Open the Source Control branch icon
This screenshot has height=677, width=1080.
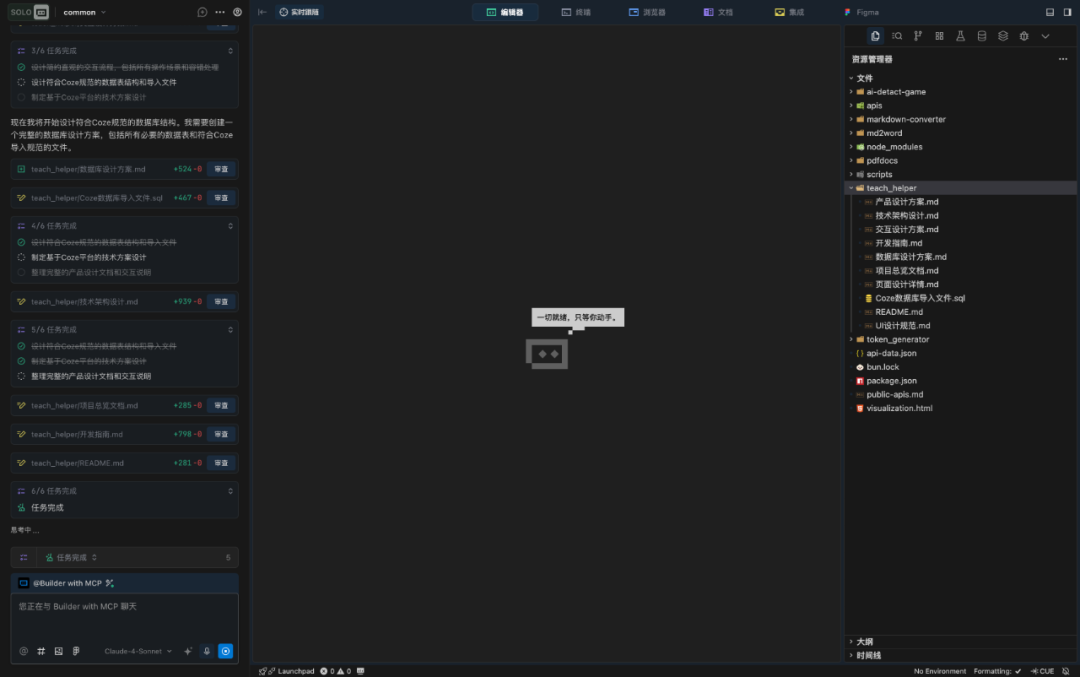[918, 36]
